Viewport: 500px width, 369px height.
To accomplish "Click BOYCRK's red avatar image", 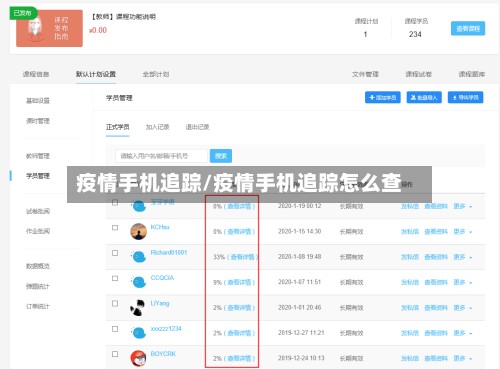I will (x=138, y=358).
